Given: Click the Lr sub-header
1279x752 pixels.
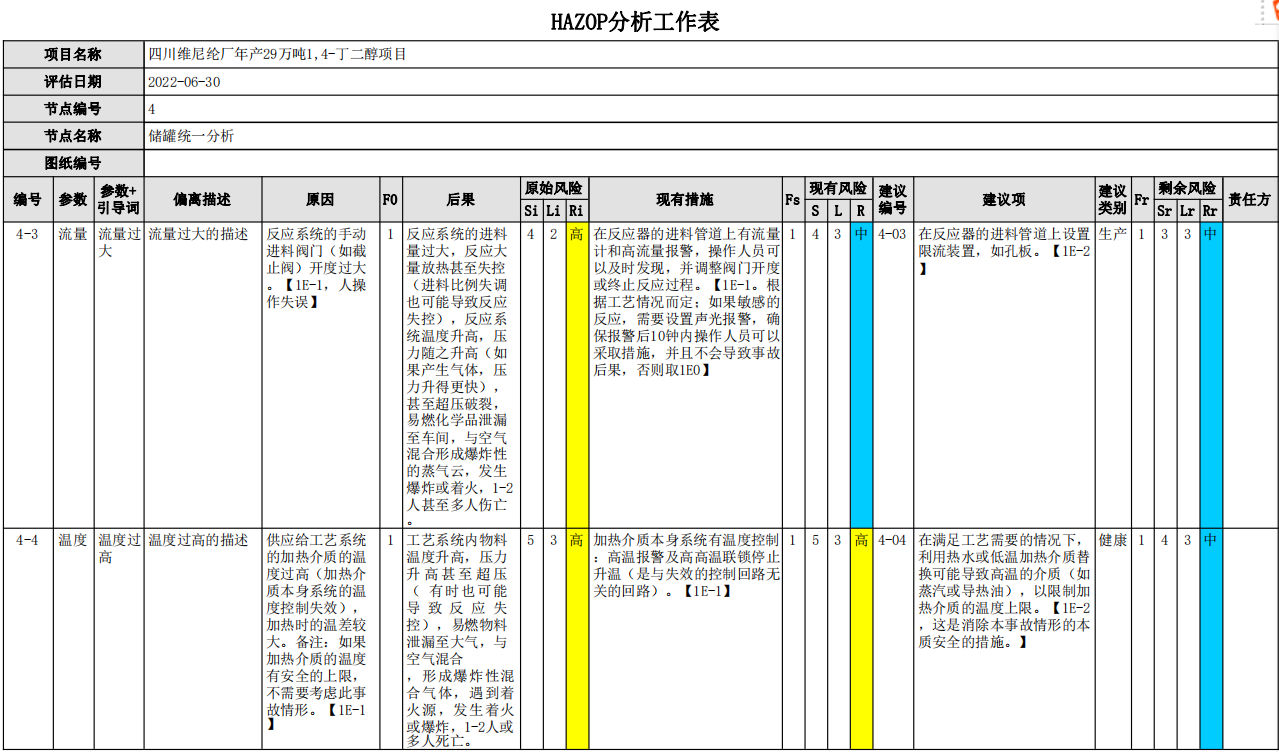Looking at the screenshot, I should 1187,211.
